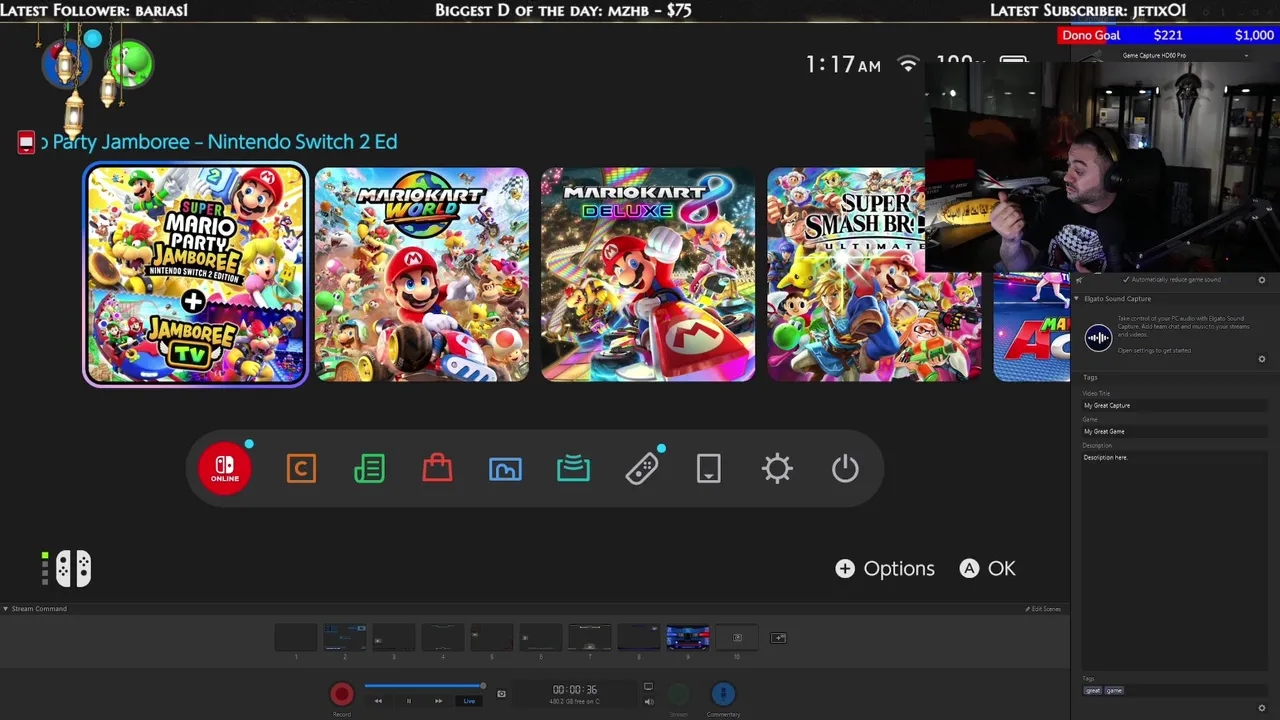Click the Sleep Mode power icon

click(845, 469)
